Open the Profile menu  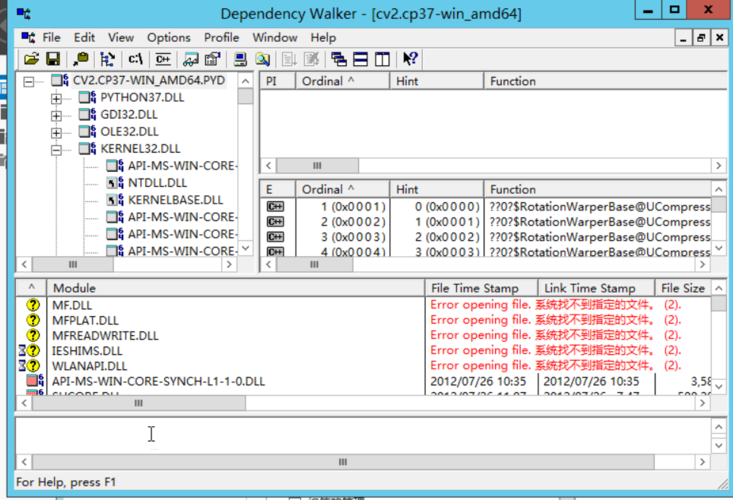(x=221, y=37)
